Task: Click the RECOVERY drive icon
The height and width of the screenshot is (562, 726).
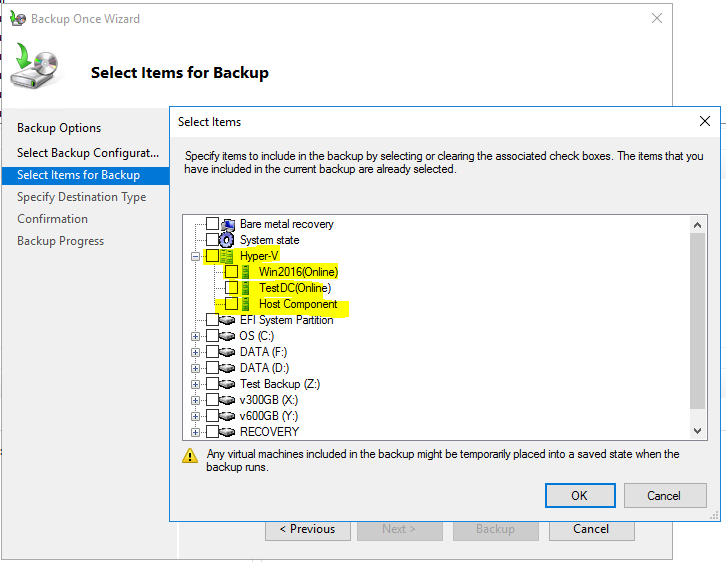Action: coord(227,432)
